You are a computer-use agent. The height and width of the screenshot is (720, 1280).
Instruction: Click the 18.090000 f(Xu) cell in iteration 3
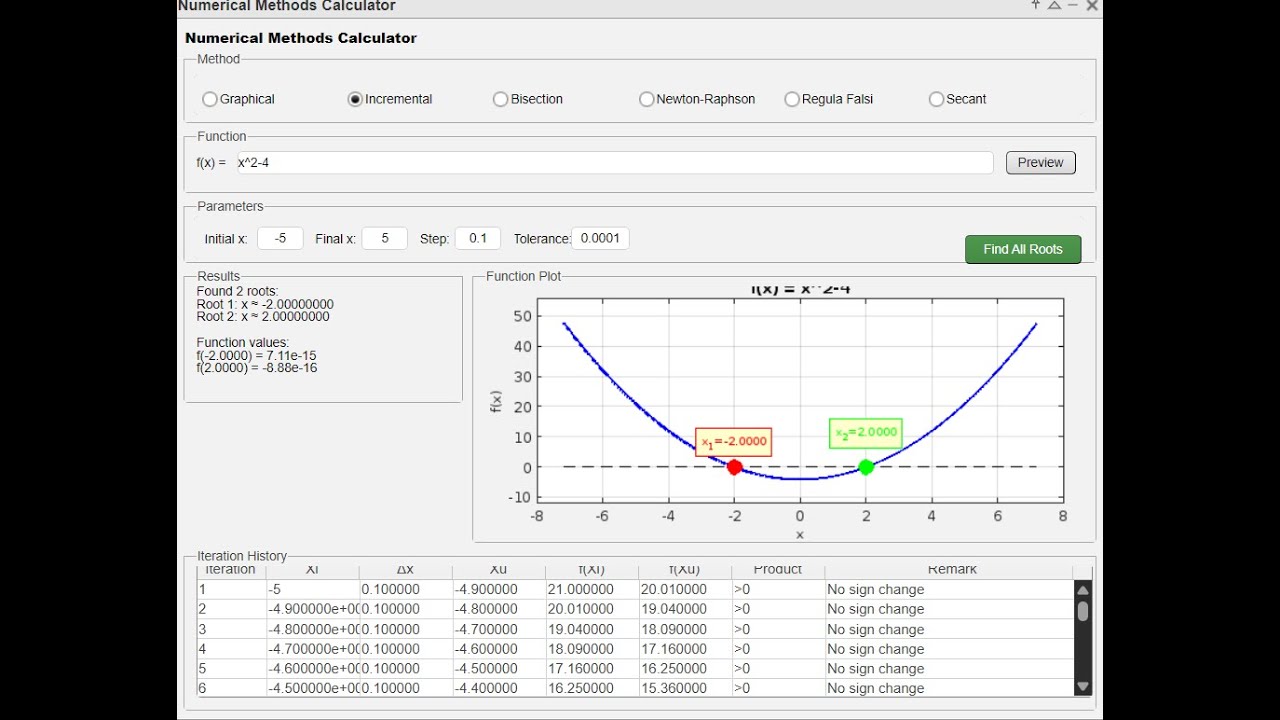[x=685, y=629]
